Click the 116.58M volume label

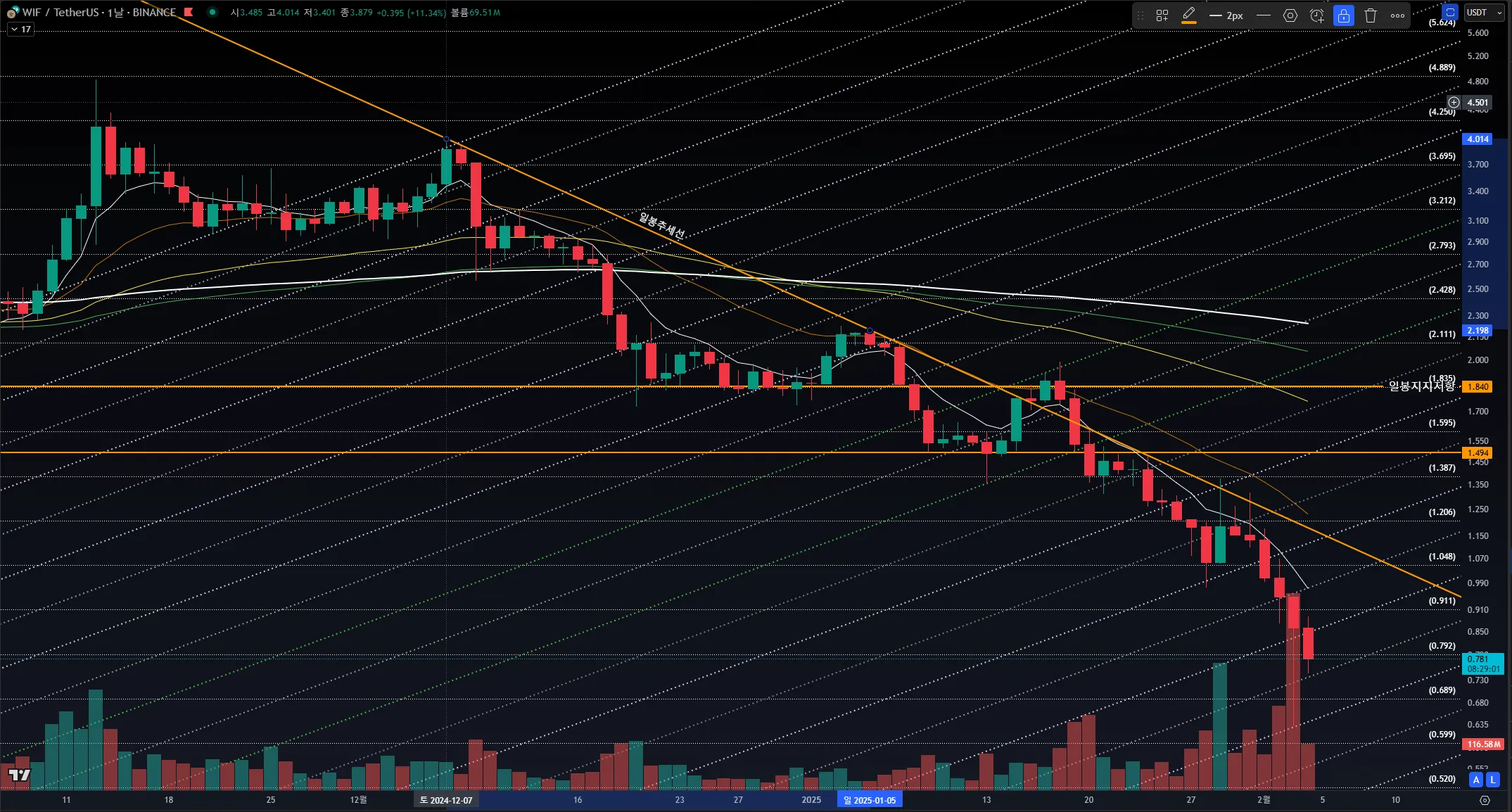1483,744
